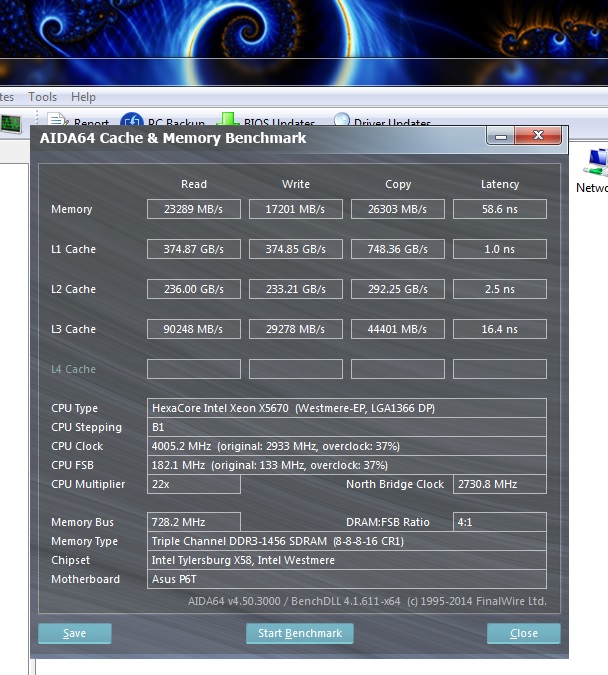The image size is (608, 675).
Task: Click the Motherboard Asus P6T field
Action: 347,579
